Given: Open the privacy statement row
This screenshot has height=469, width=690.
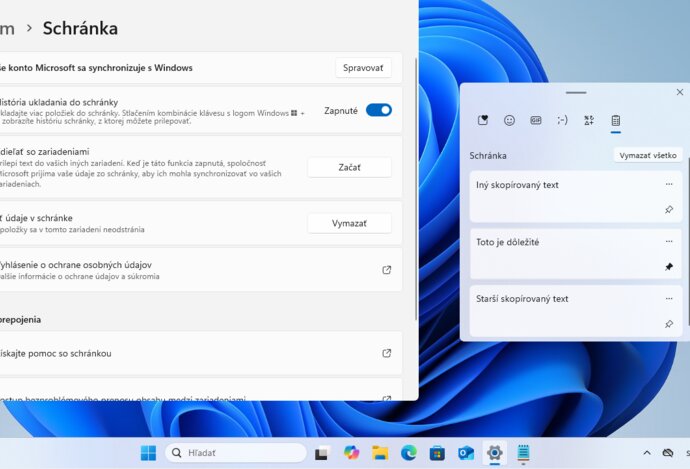Looking at the screenshot, I should coord(201,270).
